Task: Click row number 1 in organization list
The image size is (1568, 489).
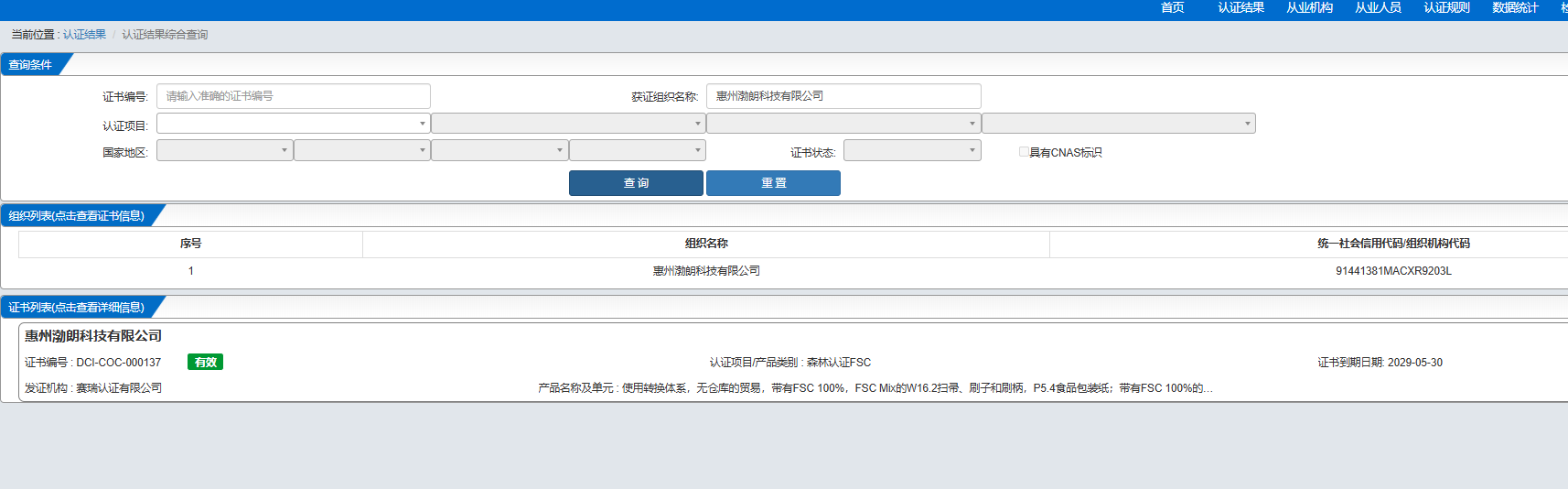Action: (190, 271)
